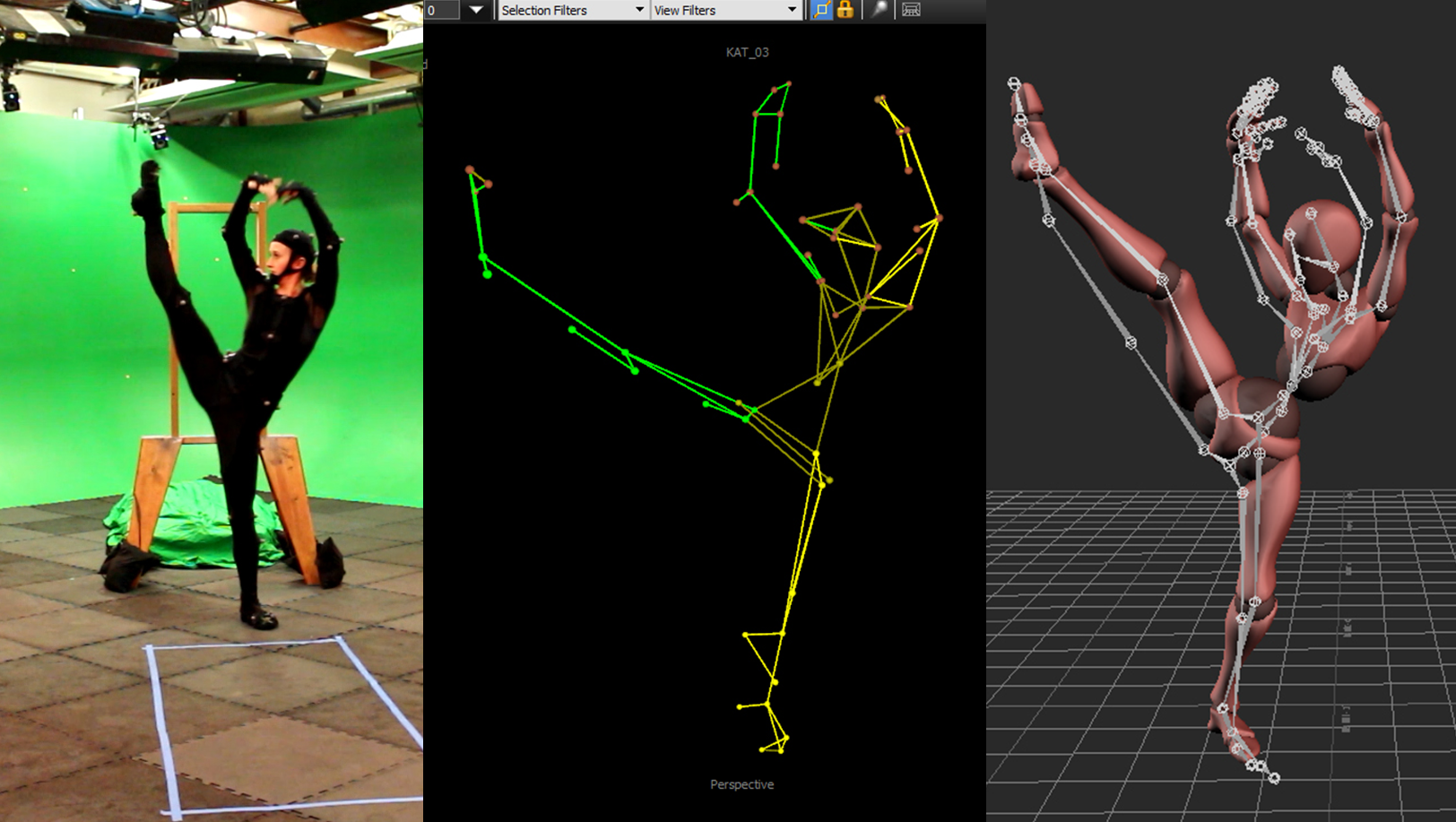
Task: Open the Selection Filters dropdown
Action: (x=570, y=10)
